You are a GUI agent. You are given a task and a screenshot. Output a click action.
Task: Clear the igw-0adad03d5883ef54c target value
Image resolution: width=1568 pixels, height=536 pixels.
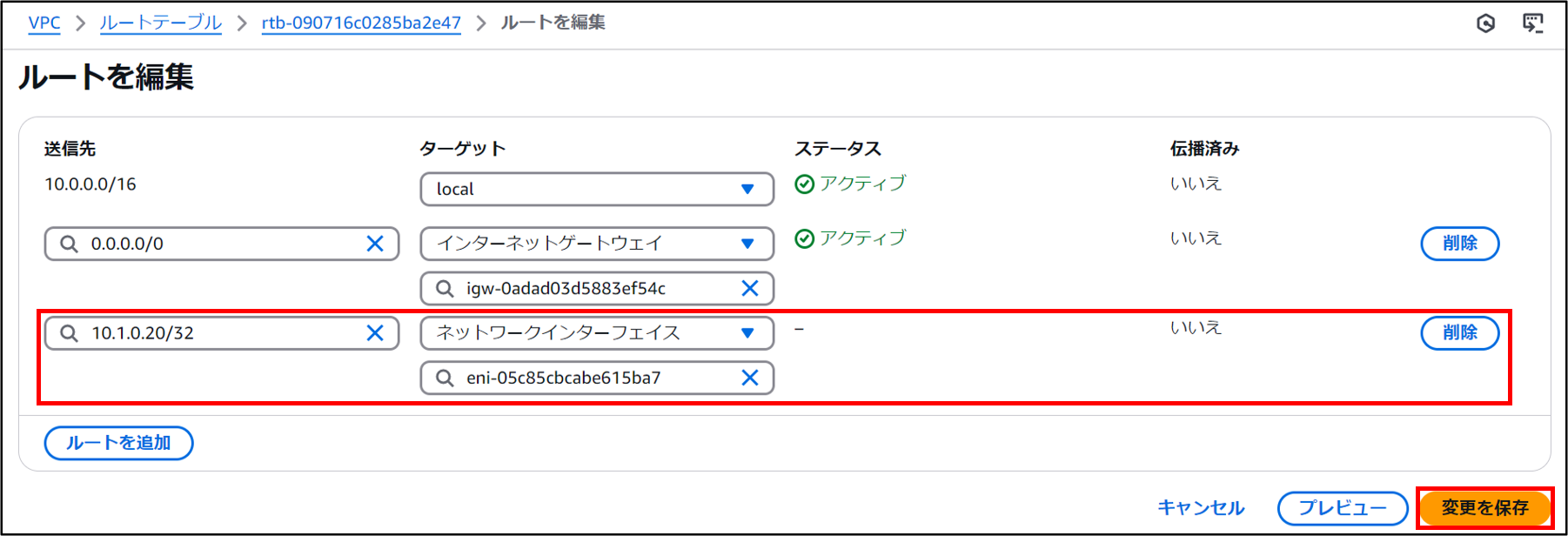[749, 289]
